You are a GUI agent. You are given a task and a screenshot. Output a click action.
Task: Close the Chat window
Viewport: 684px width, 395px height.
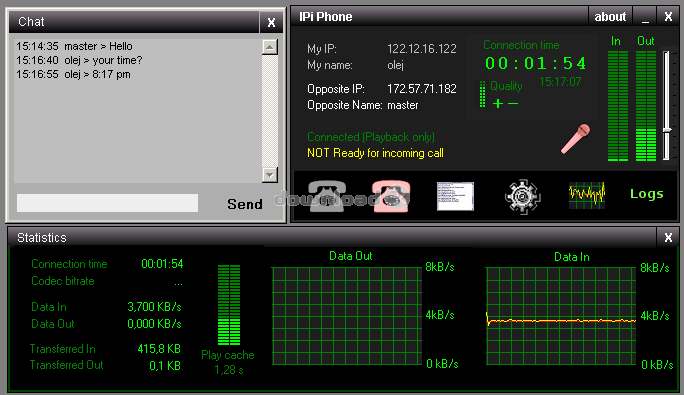tap(271, 22)
